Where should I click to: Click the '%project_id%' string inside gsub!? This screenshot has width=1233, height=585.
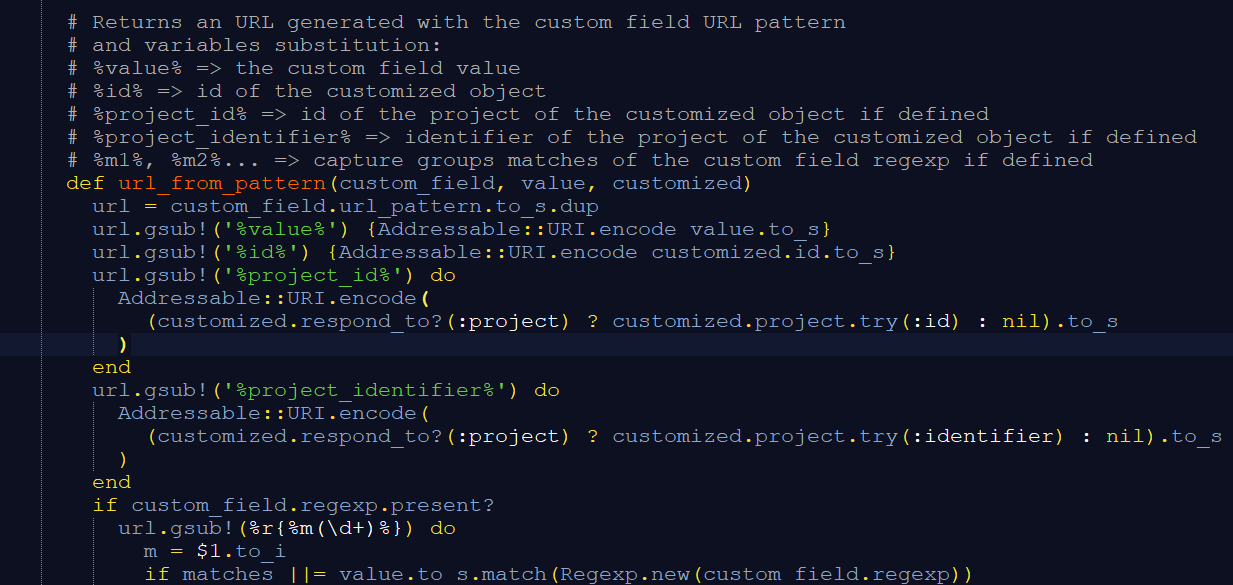tap(314, 275)
